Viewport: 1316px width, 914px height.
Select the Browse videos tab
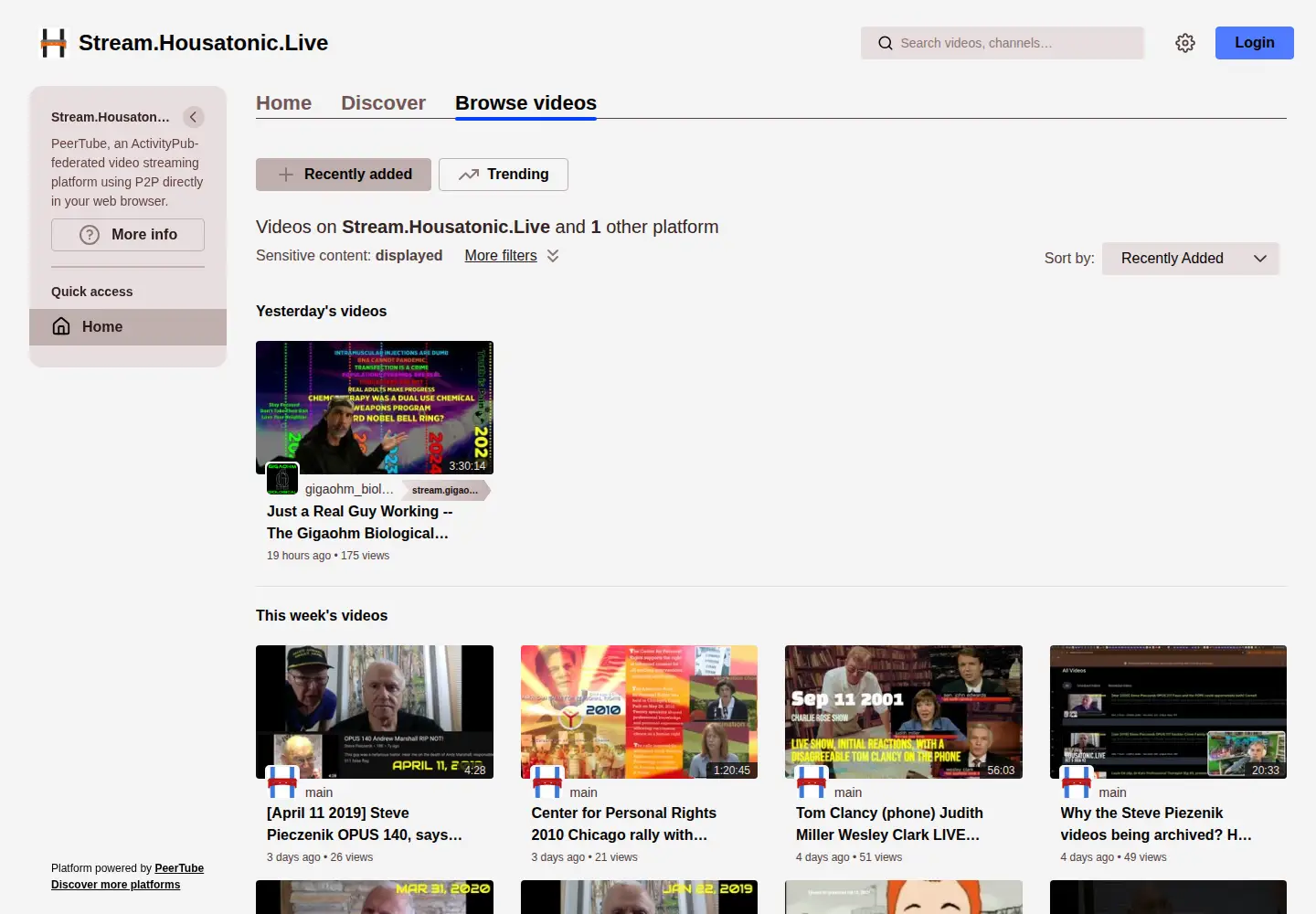coord(525,103)
